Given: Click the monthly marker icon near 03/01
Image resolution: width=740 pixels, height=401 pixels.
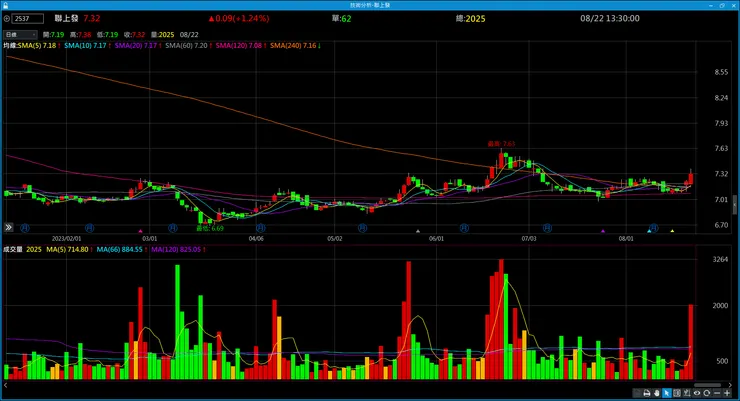Looking at the screenshot, I should (173, 228).
